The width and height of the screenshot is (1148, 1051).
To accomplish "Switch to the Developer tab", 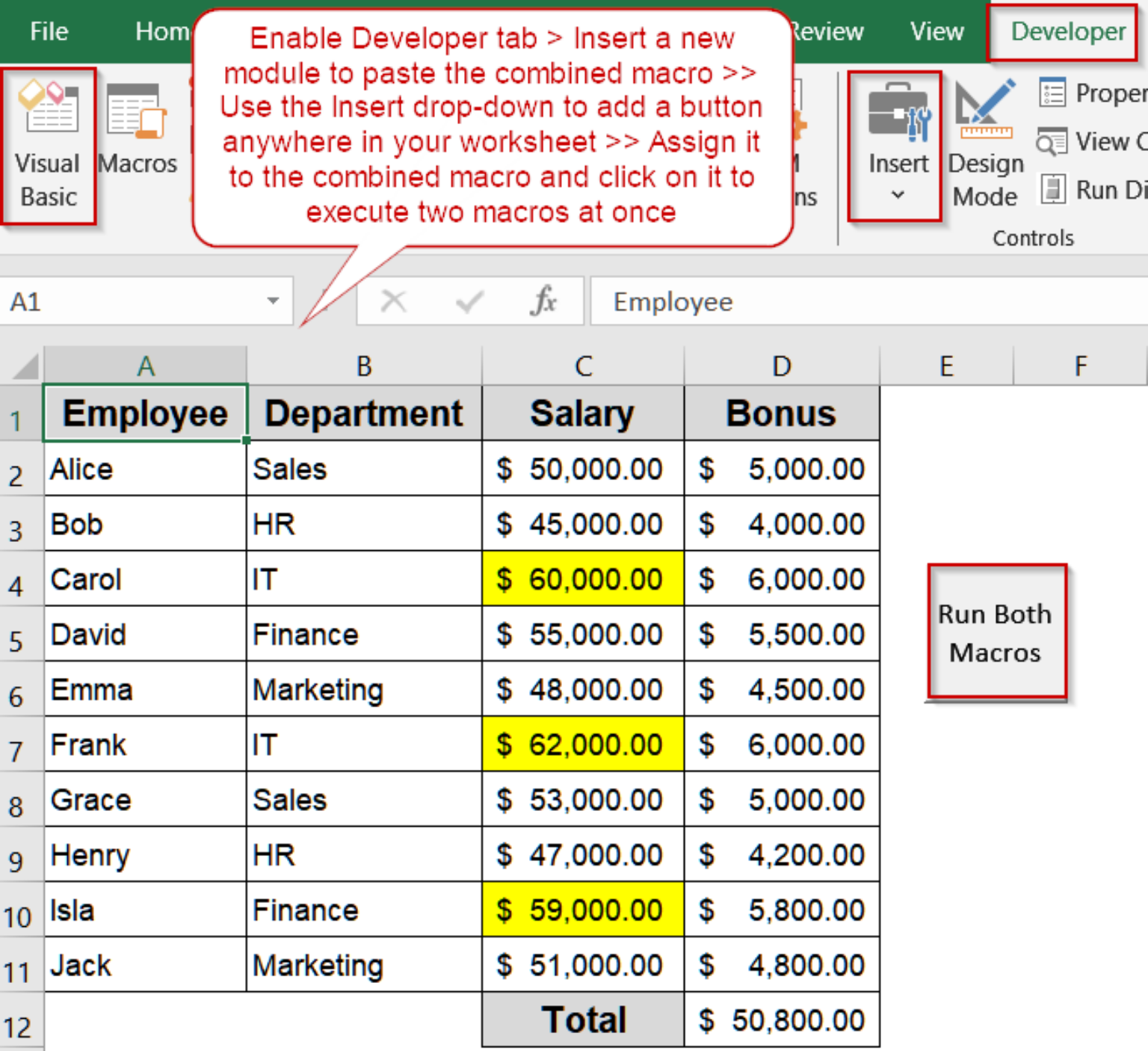I will coord(1067,31).
